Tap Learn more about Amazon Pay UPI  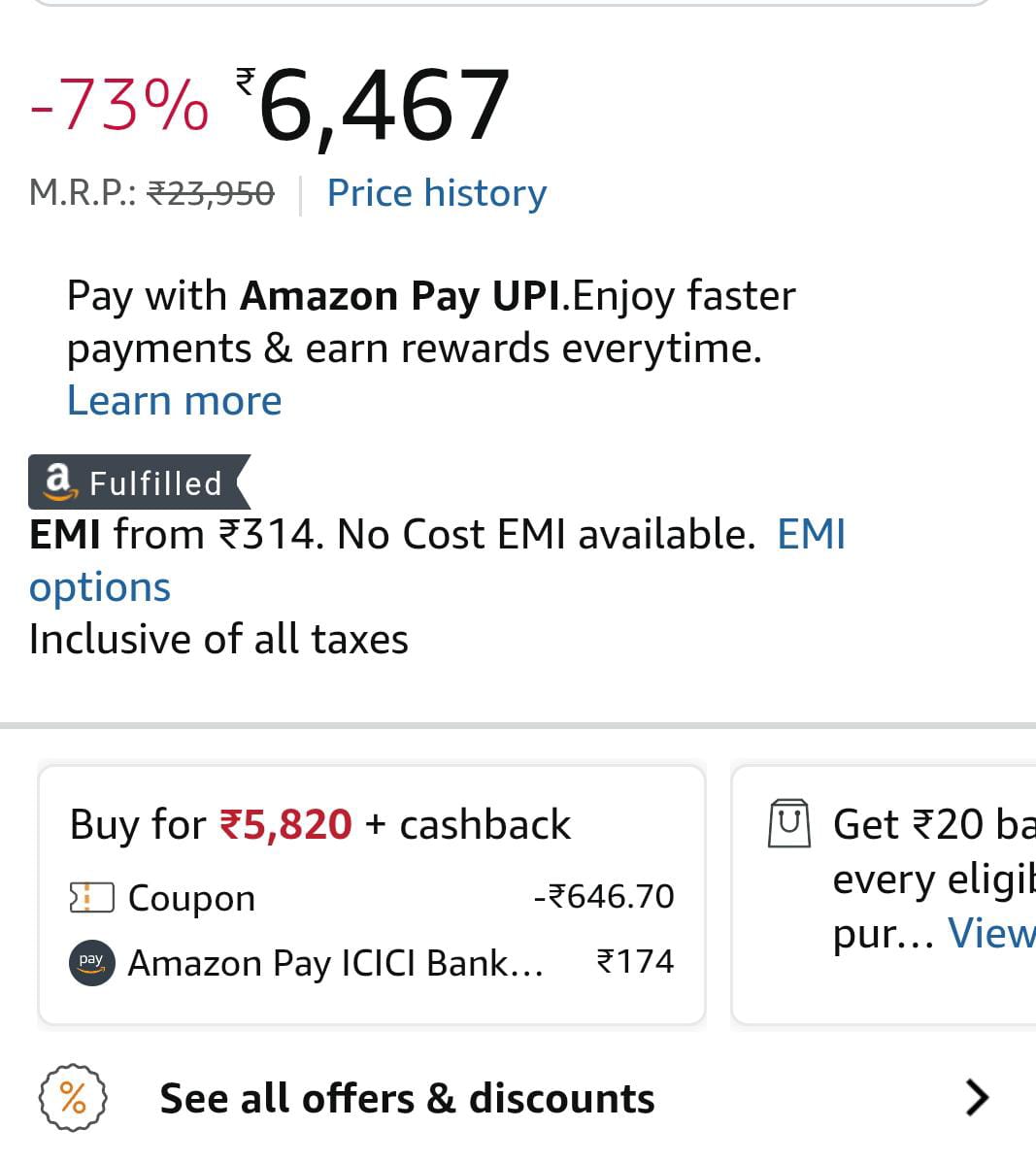click(174, 401)
